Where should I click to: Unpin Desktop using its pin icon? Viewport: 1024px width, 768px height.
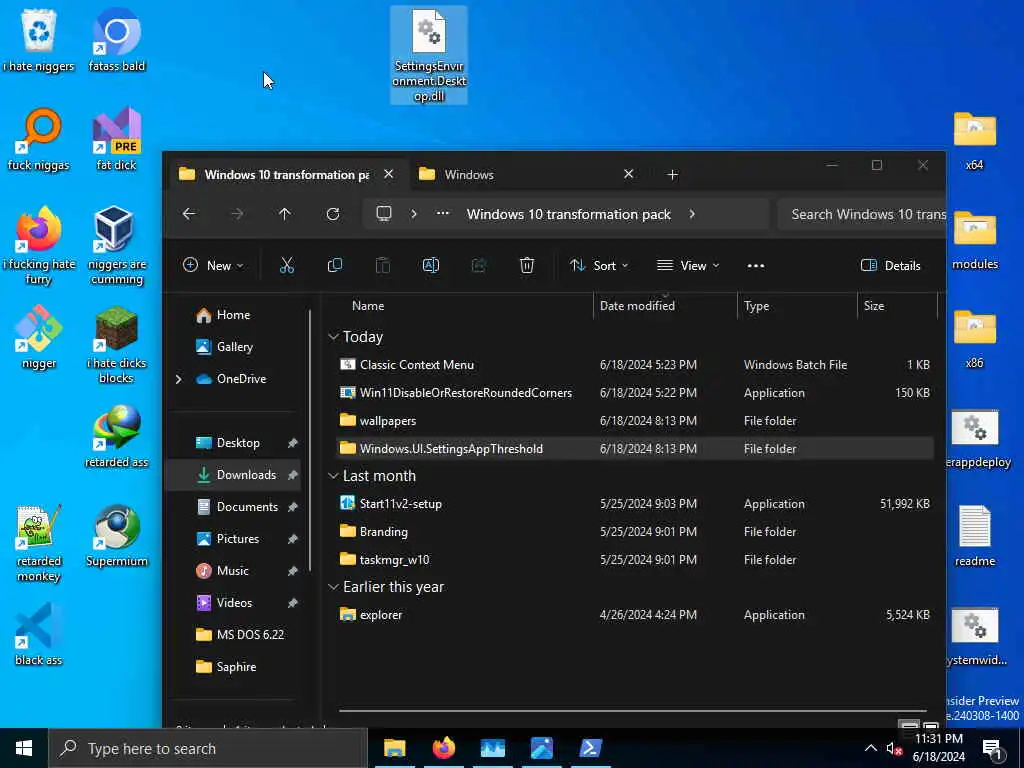293,443
